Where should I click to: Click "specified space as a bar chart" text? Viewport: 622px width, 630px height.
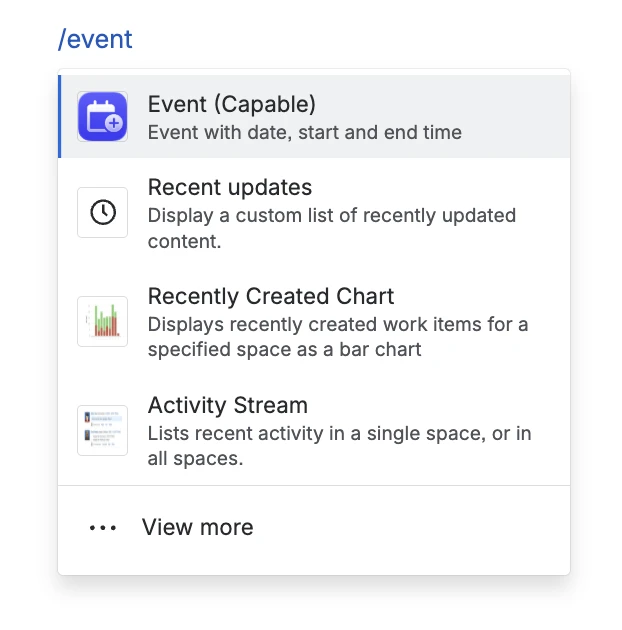point(284,349)
